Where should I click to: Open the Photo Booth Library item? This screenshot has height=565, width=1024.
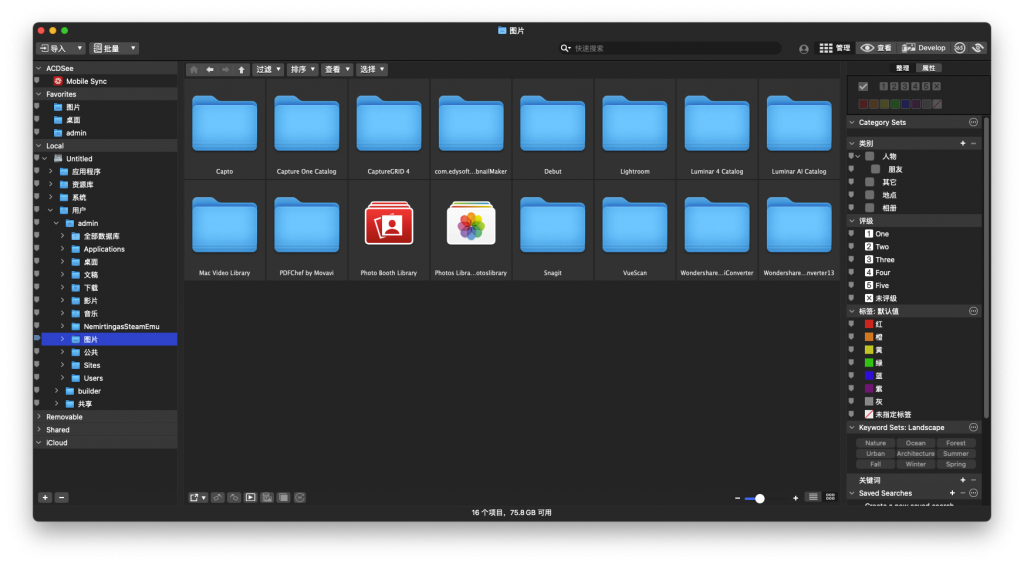coord(389,231)
